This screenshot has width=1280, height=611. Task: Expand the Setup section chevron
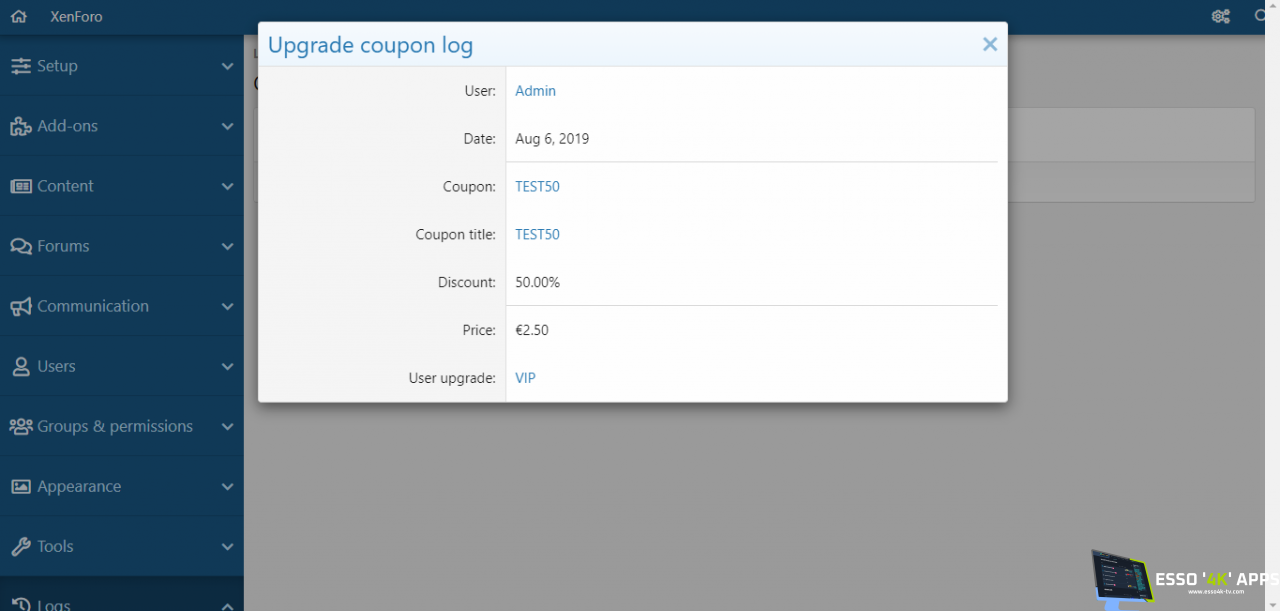pyautogui.click(x=227, y=67)
